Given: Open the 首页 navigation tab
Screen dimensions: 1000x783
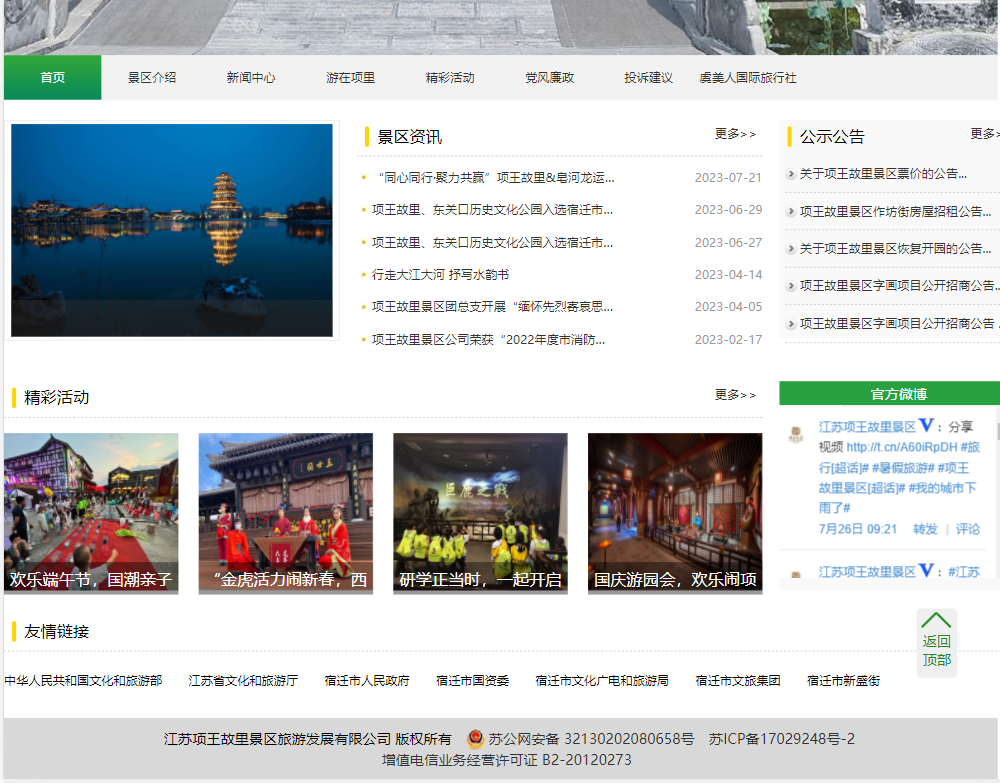Looking at the screenshot, I should coord(52,78).
